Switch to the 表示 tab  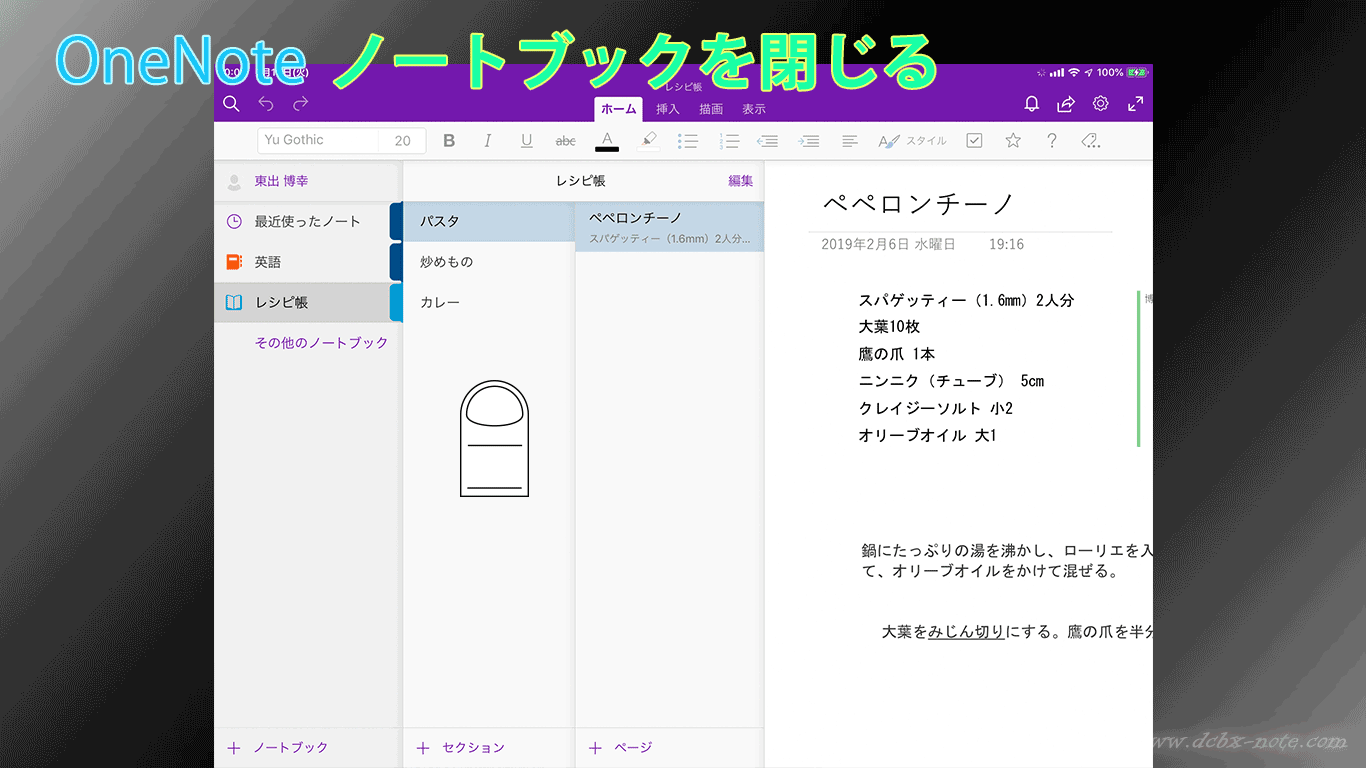pos(754,109)
